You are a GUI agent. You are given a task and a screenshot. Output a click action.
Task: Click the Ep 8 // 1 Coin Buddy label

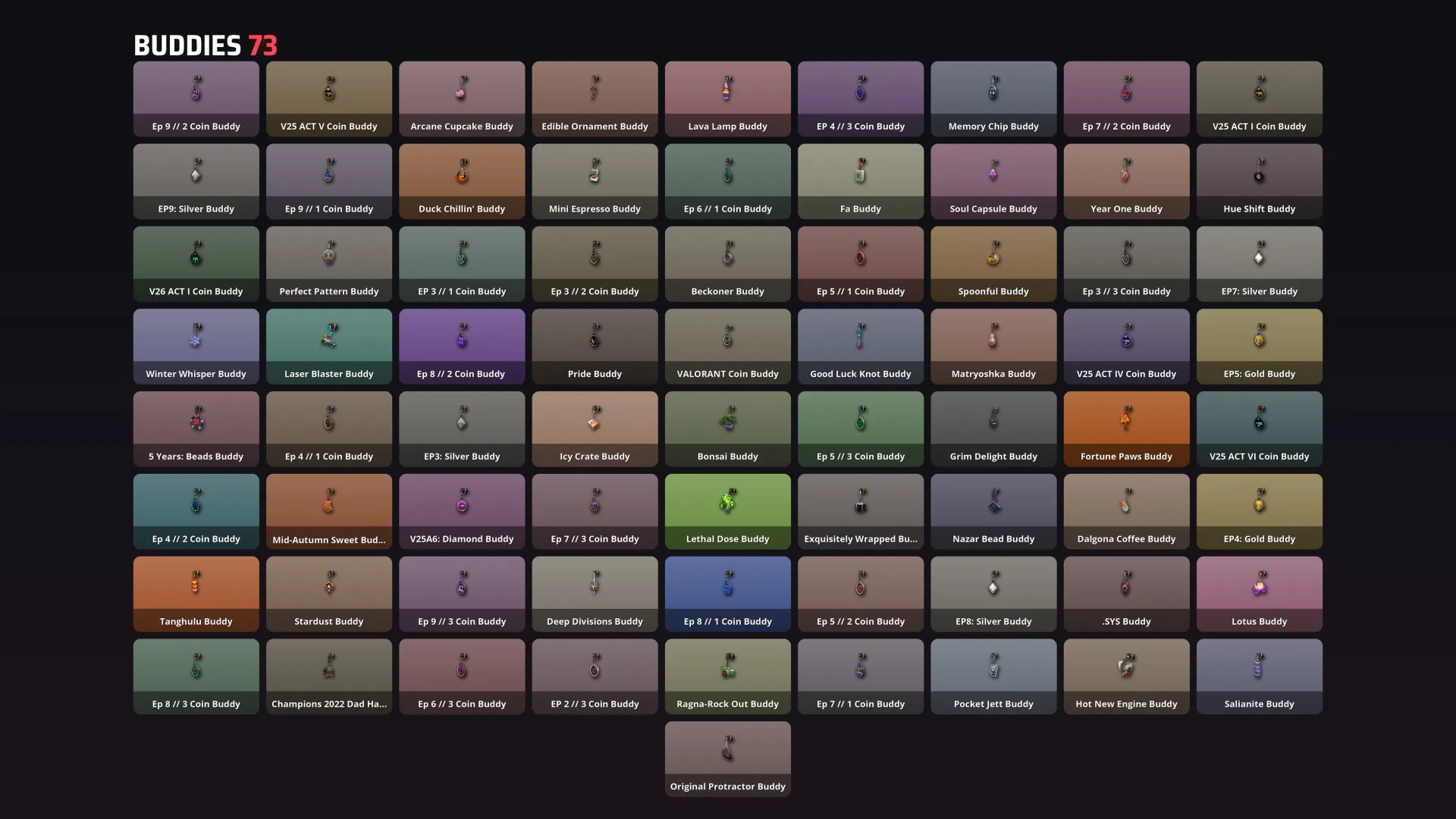[x=728, y=622]
